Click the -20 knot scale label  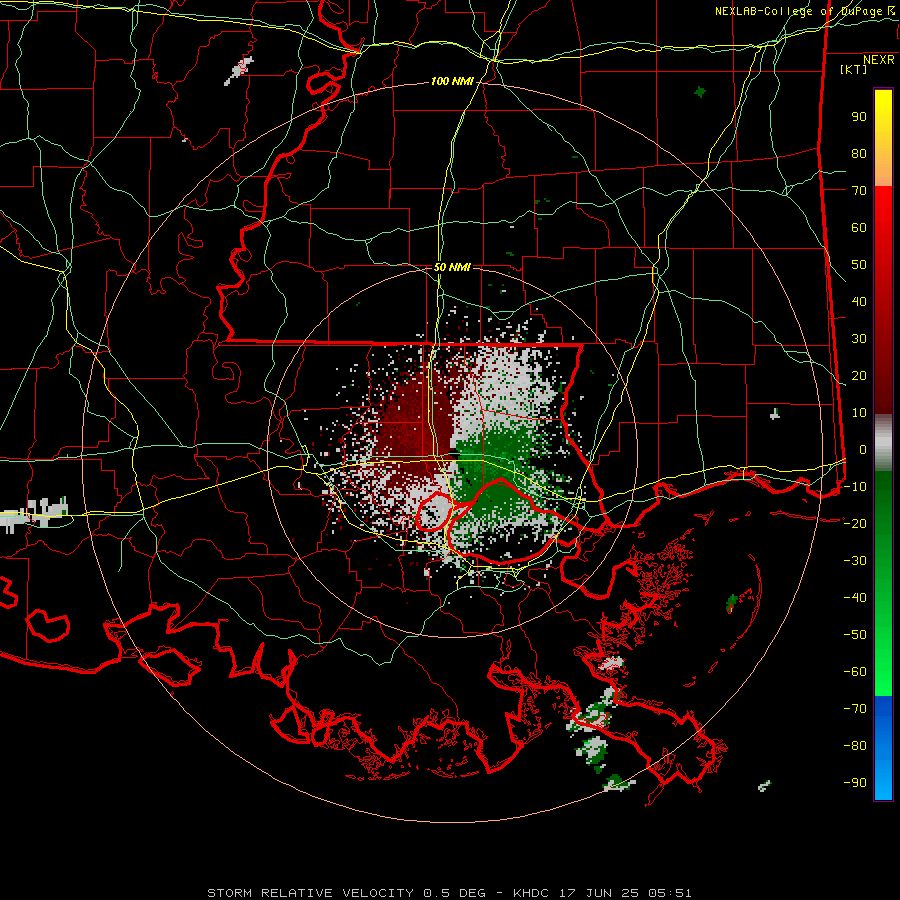click(855, 523)
